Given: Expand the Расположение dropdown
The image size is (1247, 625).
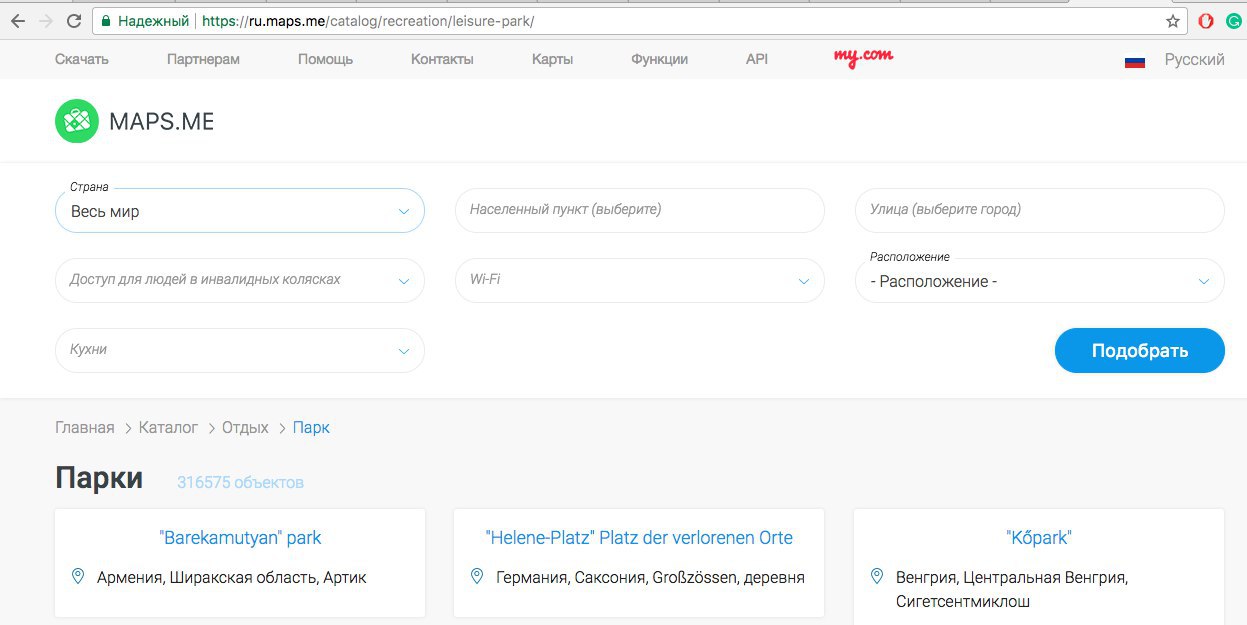Looking at the screenshot, I should pyautogui.click(x=1040, y=281).
